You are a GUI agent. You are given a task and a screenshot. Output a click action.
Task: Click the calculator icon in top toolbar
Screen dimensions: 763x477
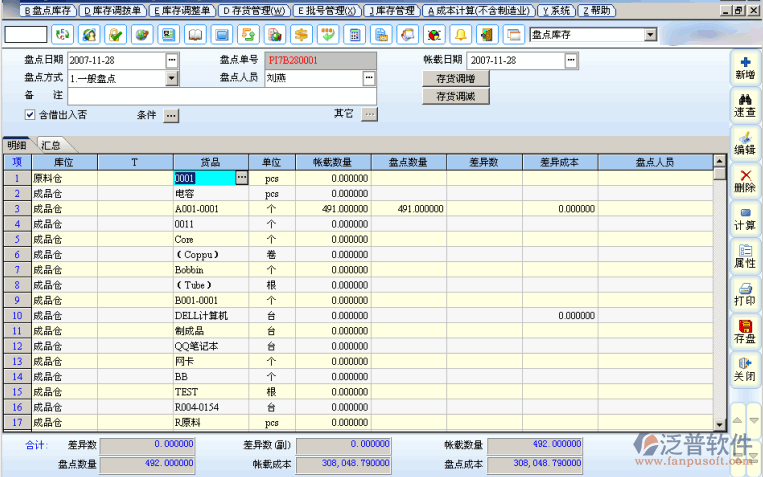point(353,35)
